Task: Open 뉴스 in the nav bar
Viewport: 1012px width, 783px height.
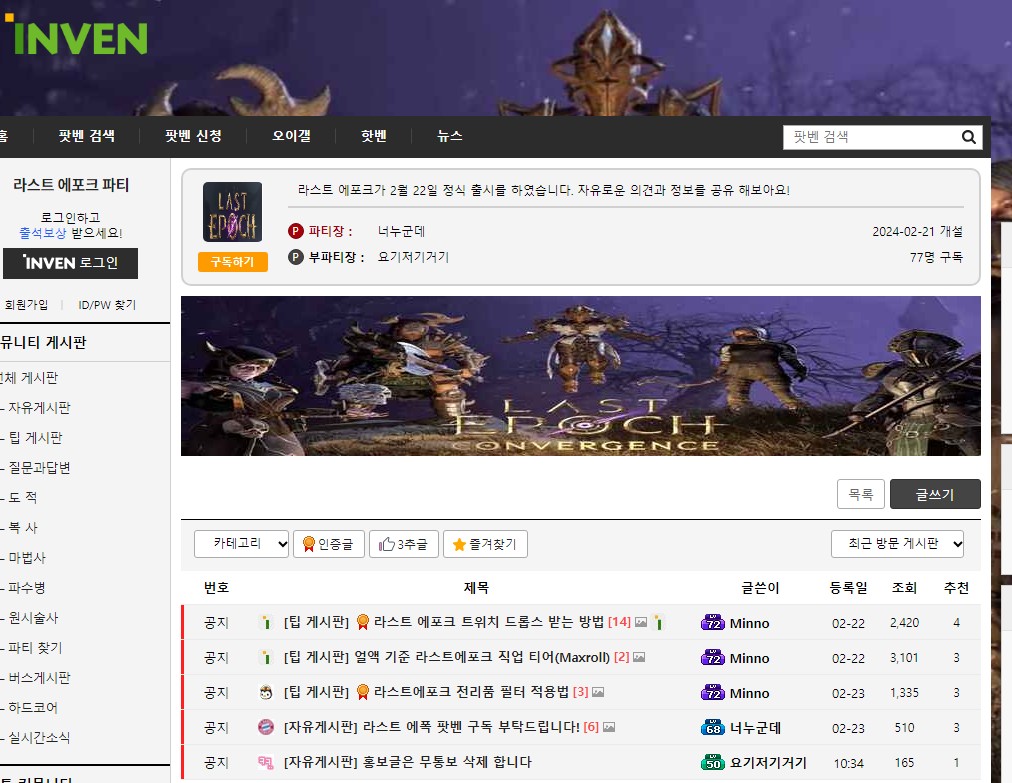Action: [449, 136]
